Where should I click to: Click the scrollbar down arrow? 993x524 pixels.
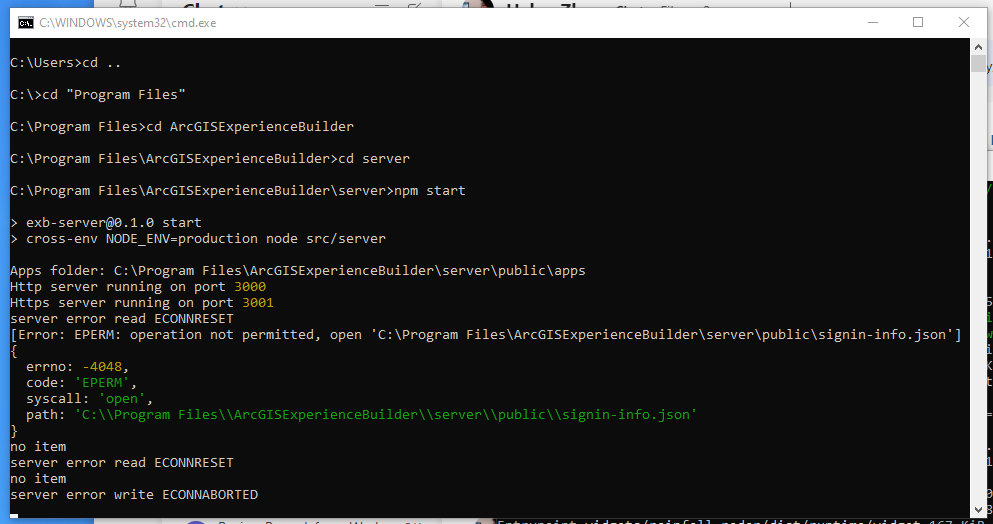point(978,509)
